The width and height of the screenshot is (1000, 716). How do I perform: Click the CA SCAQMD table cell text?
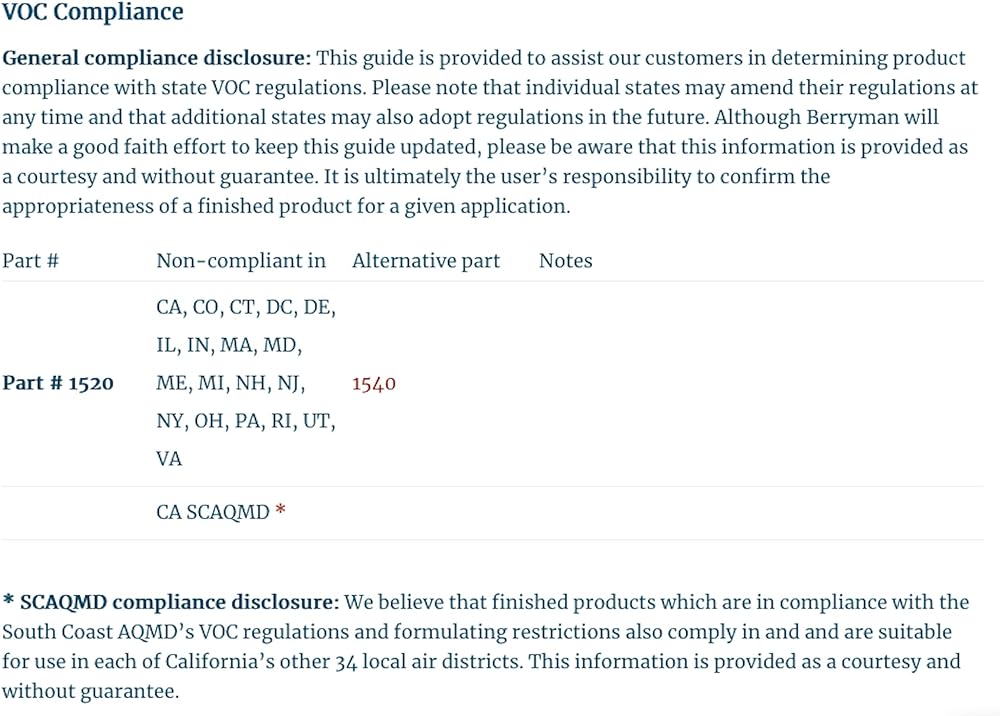(x=213, y=512)
